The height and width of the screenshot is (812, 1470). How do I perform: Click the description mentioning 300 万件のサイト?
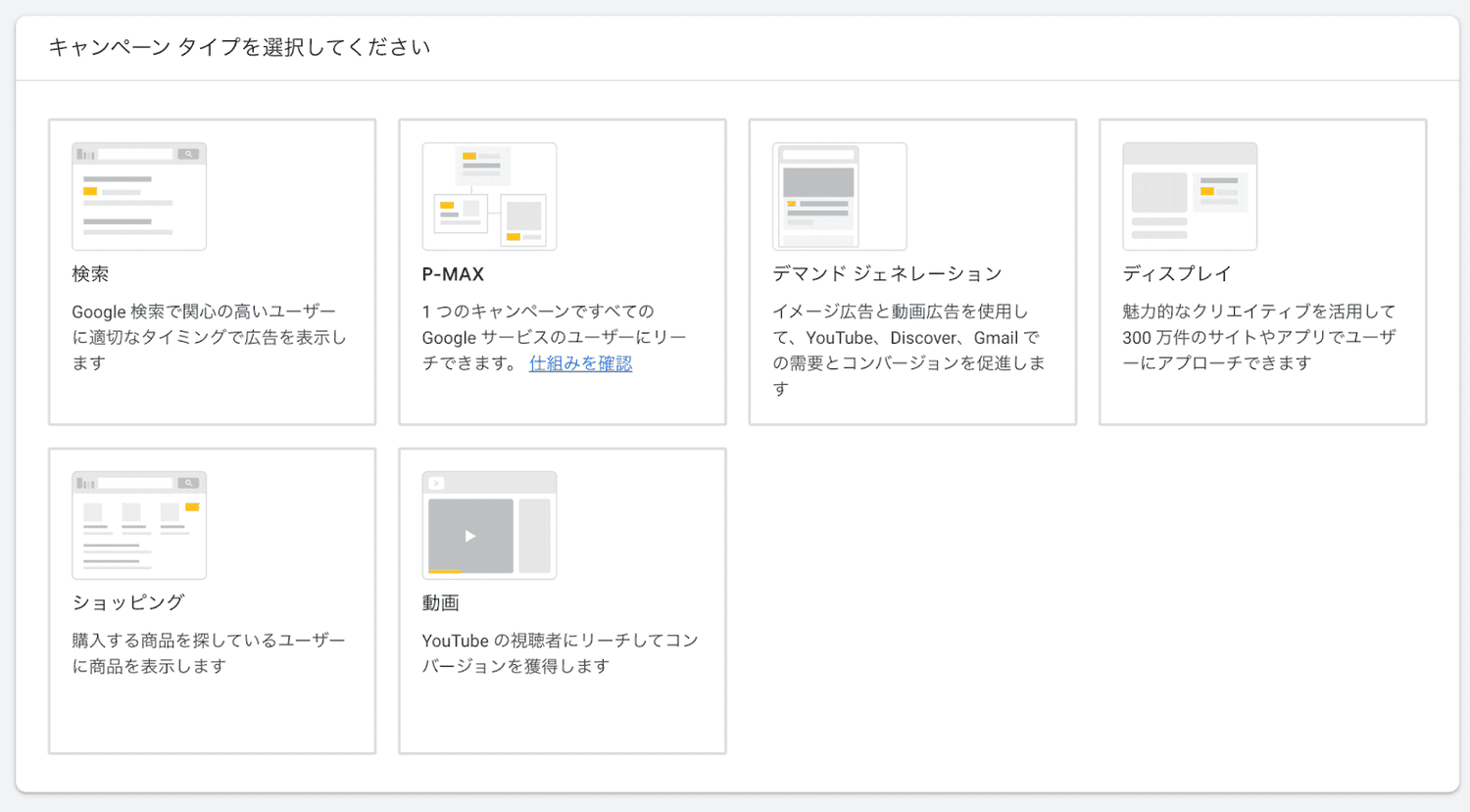coord(1259,337)
